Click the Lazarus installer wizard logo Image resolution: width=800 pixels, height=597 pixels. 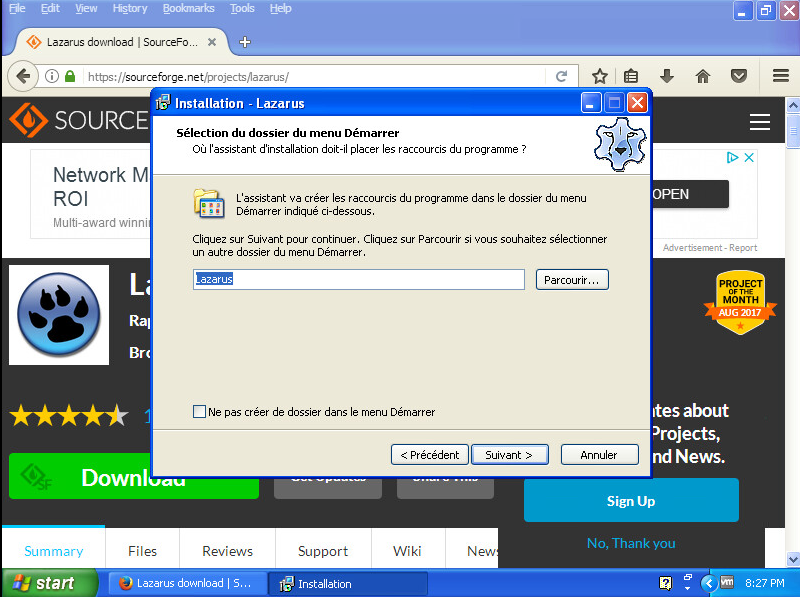tap(620, 144)
